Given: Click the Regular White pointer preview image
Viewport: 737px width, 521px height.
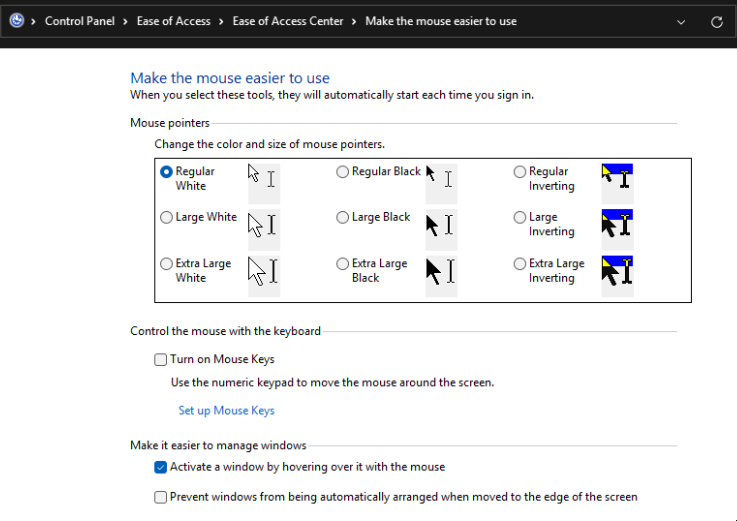Looking at the screenshot, I should [263, 180].
